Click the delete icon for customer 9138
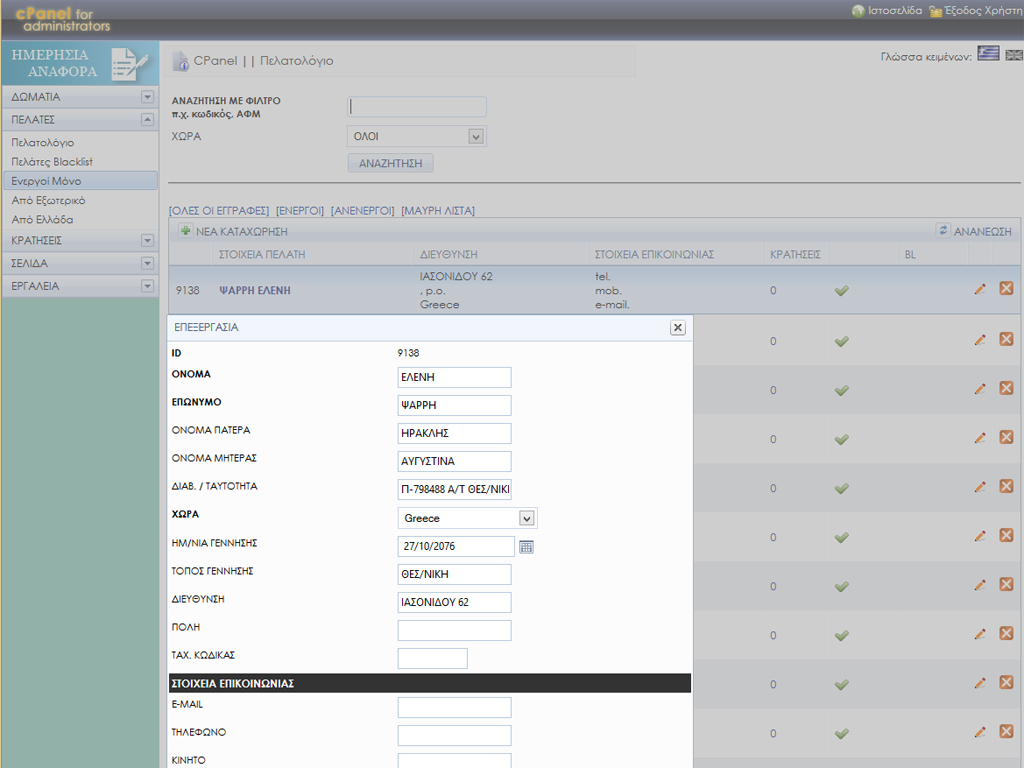This screenshot has width=1024, height=768. tap(1006, 289)
